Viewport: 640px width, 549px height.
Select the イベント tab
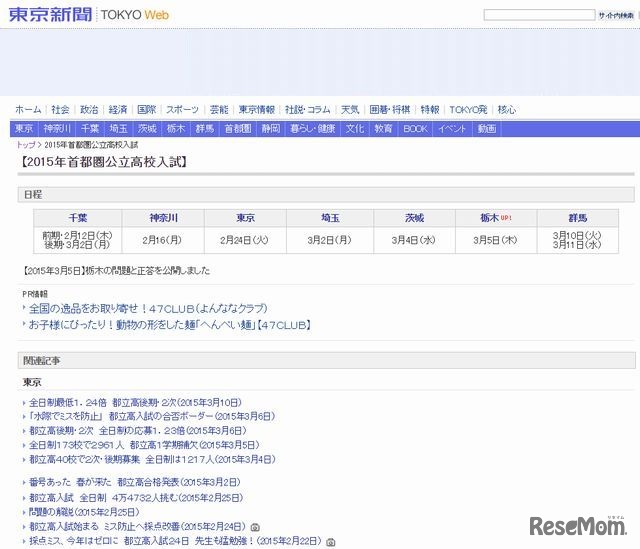452,129
